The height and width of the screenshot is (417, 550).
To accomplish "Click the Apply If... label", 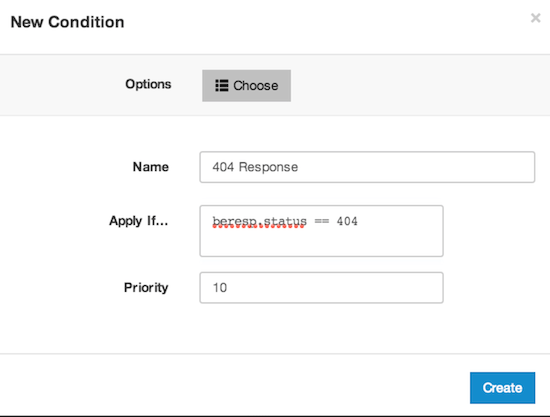I will (x=139, y=221).
